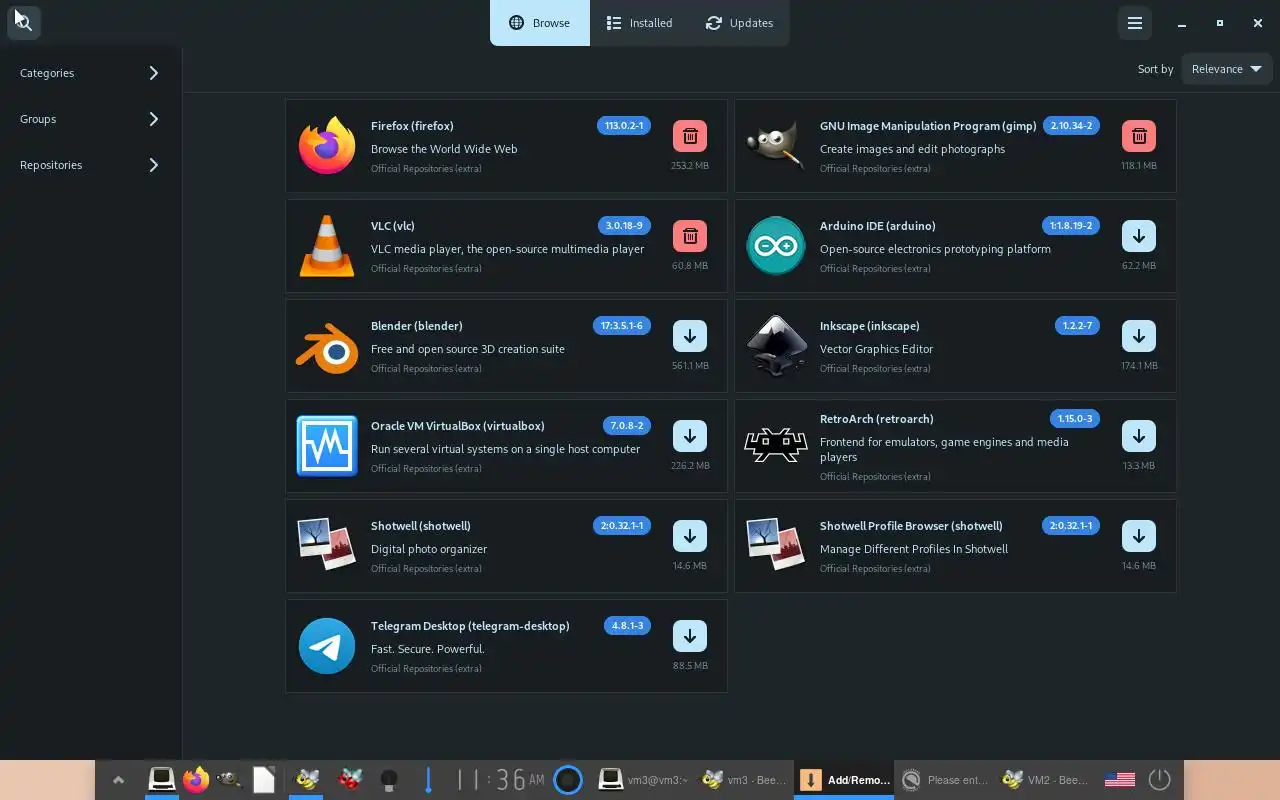
Task: Click Inkscape version badge 1.2.2-7
Action: pyautogui.click(x=1077, y=326)
